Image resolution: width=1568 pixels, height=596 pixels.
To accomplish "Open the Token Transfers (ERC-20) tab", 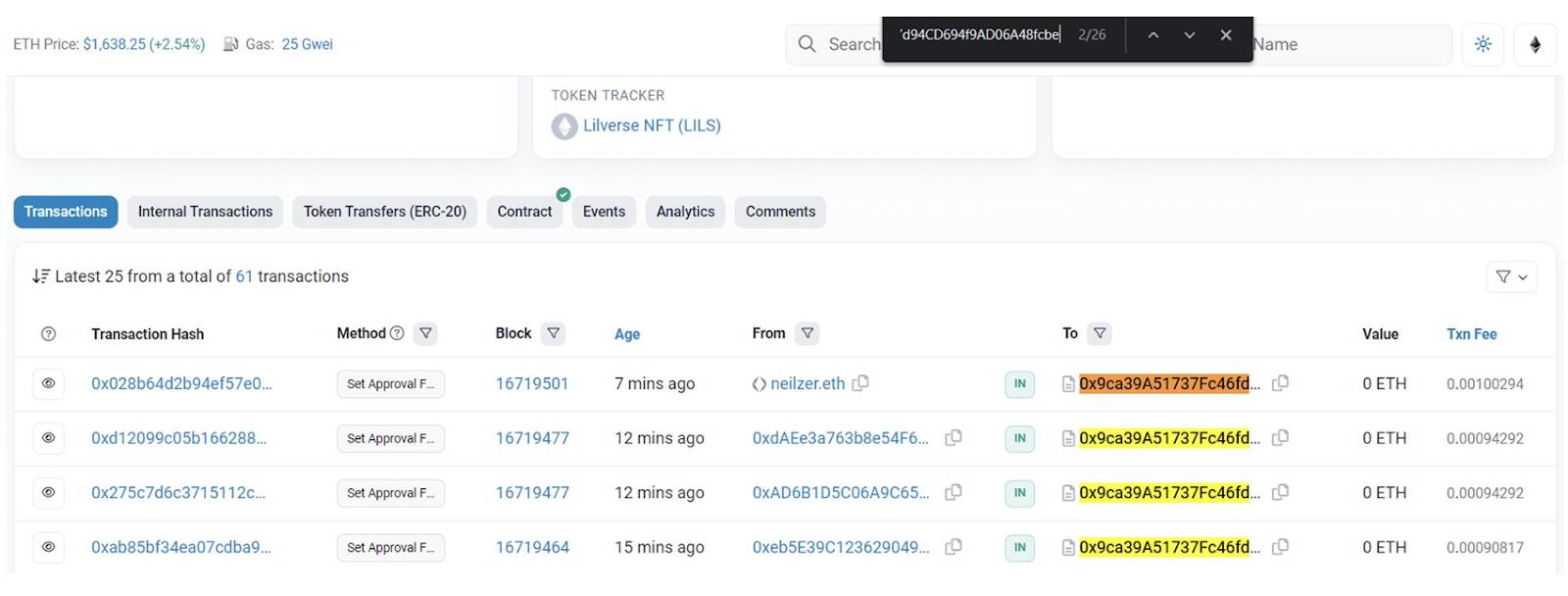I will pos(385,212).
